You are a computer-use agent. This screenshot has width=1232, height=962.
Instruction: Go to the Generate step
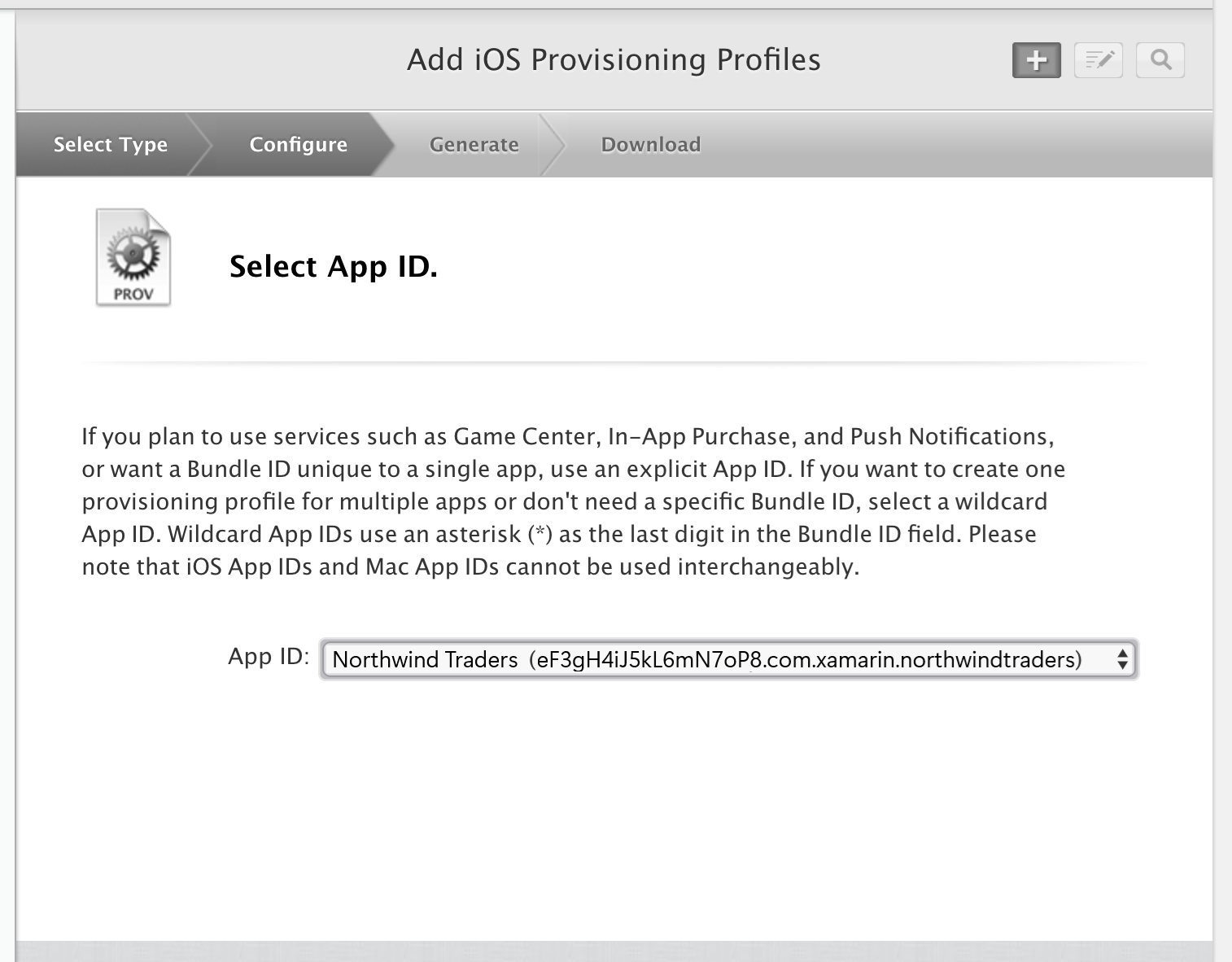[x=474, y=144]
